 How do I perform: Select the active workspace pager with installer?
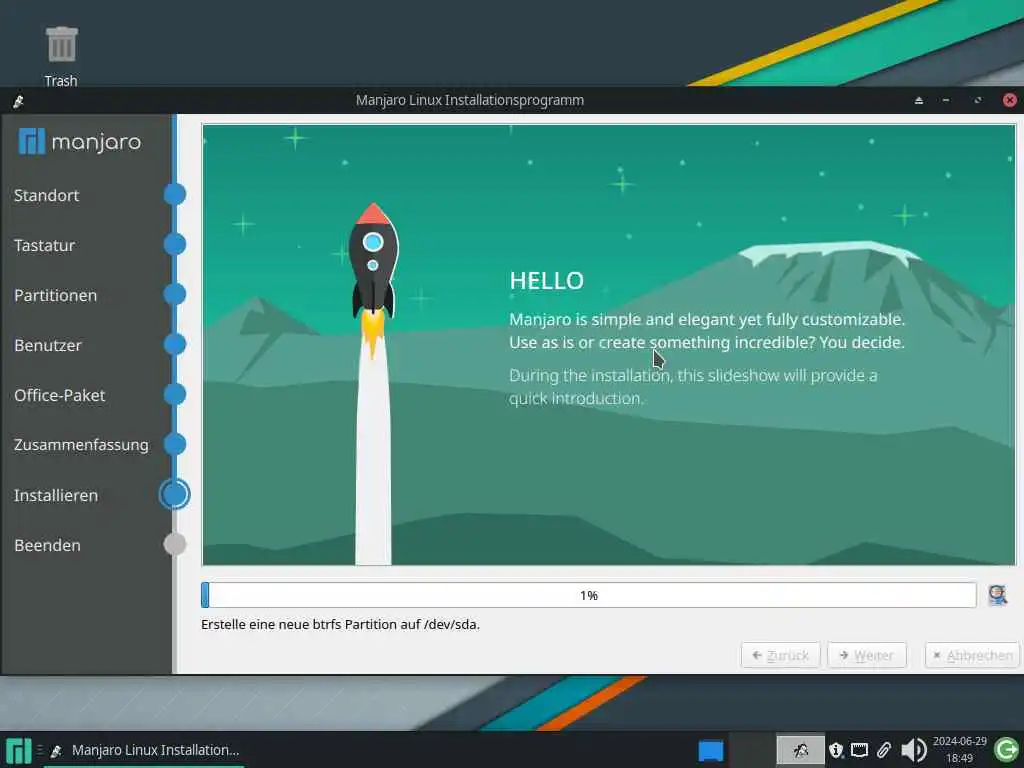click(x=800, y=750)
